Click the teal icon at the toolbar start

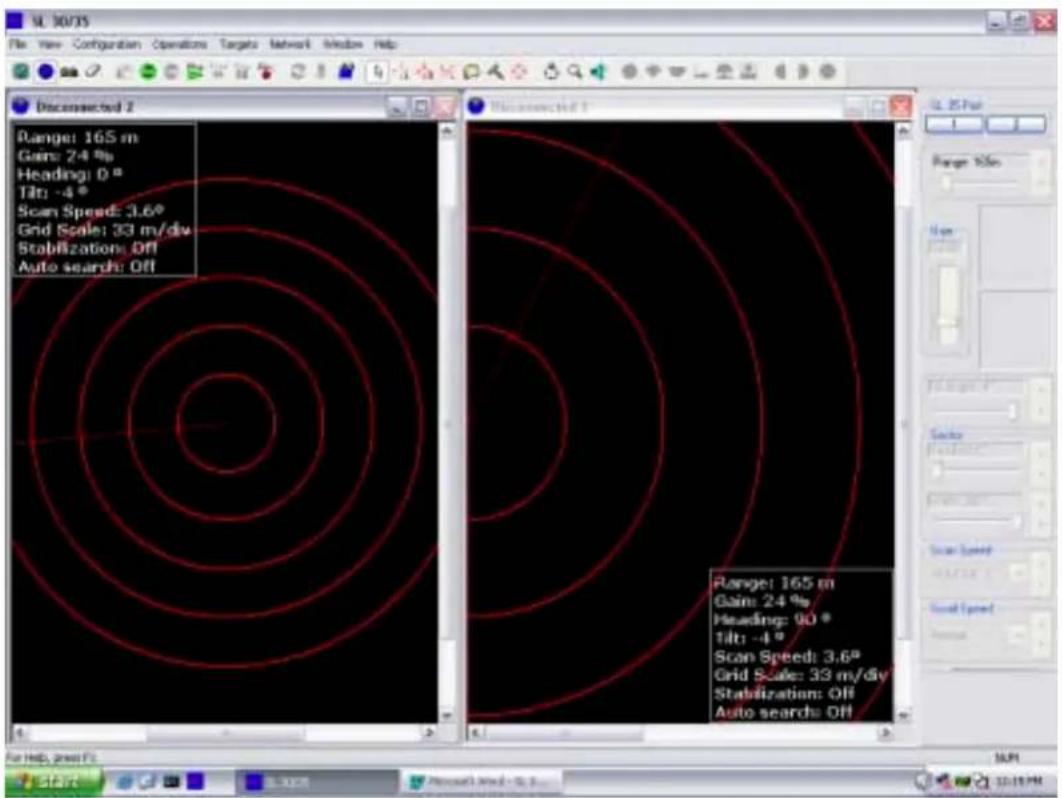22,71
